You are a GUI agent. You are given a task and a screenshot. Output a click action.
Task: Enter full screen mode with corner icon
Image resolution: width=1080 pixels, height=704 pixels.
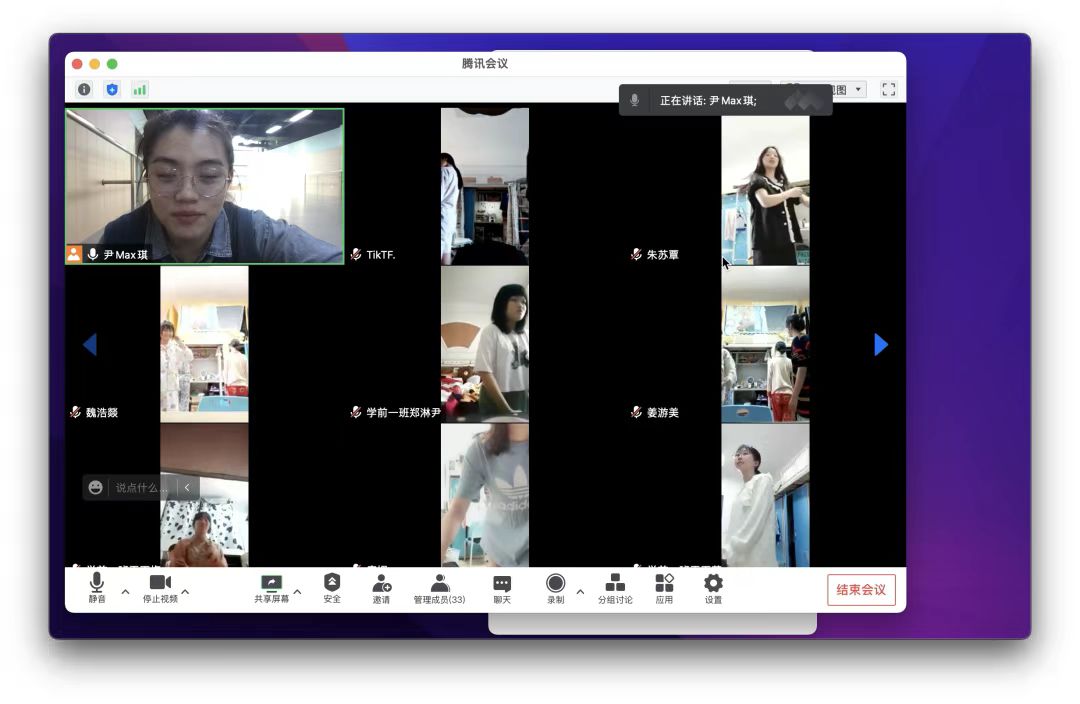click(888, 90)
